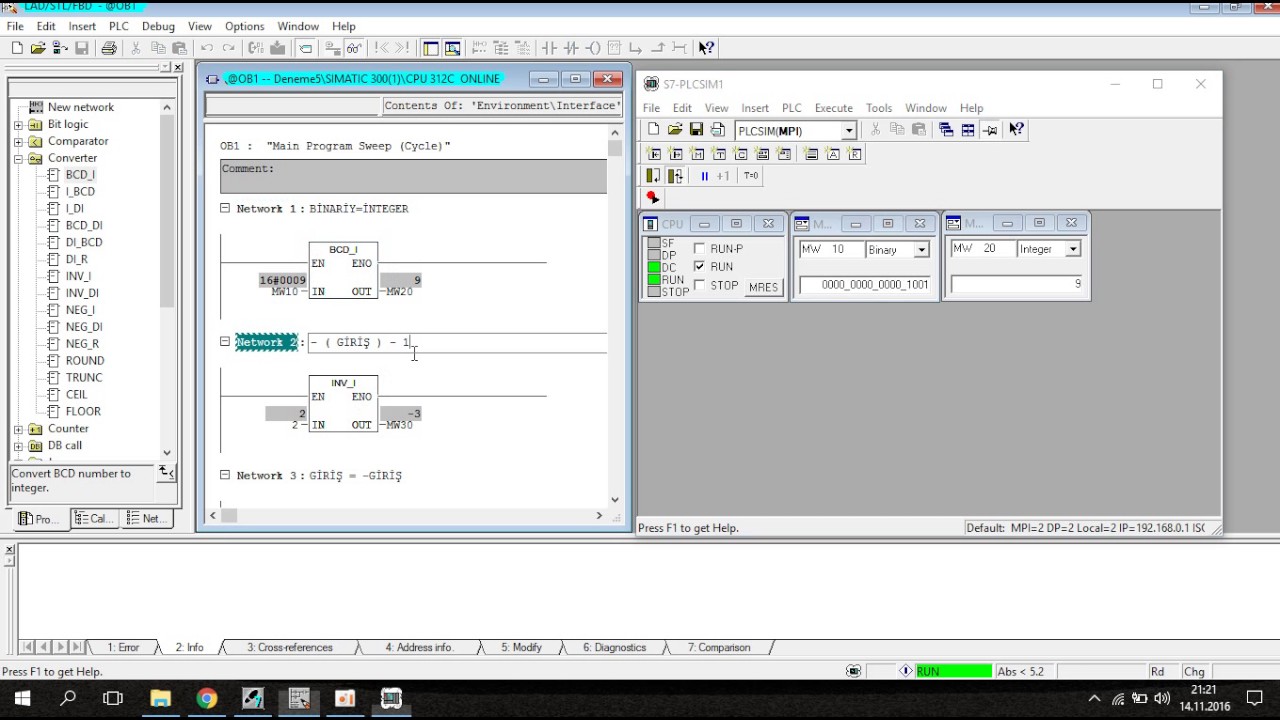Select New network in the element tree
The height and width of the screenshot is (720, 1280).
(80, 107)
